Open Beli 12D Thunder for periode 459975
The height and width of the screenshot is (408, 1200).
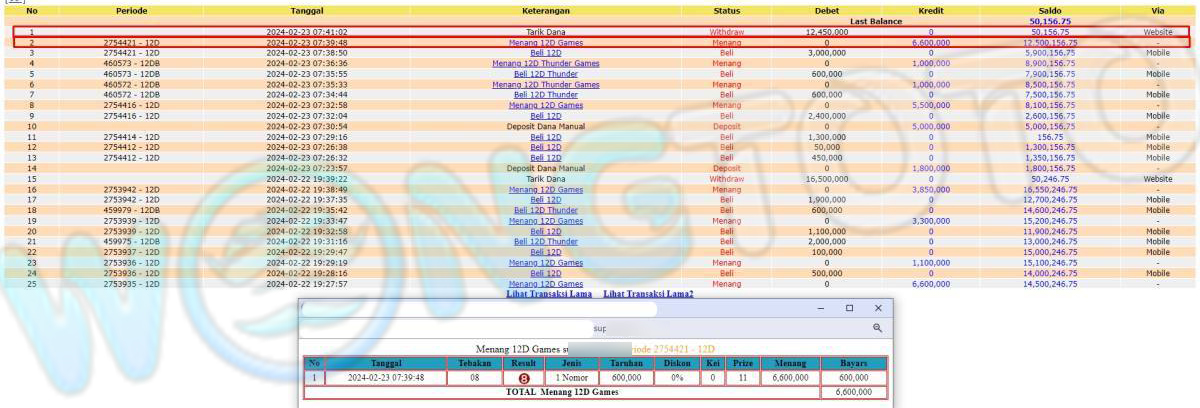pyautogui.click(x=545, y=241)
